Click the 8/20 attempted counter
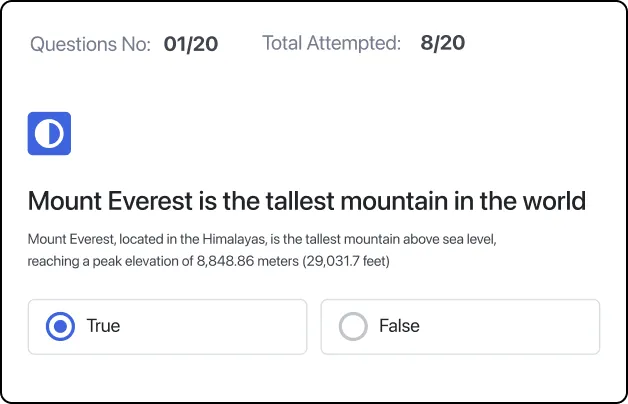628x404 pixels. click(443, 43)
